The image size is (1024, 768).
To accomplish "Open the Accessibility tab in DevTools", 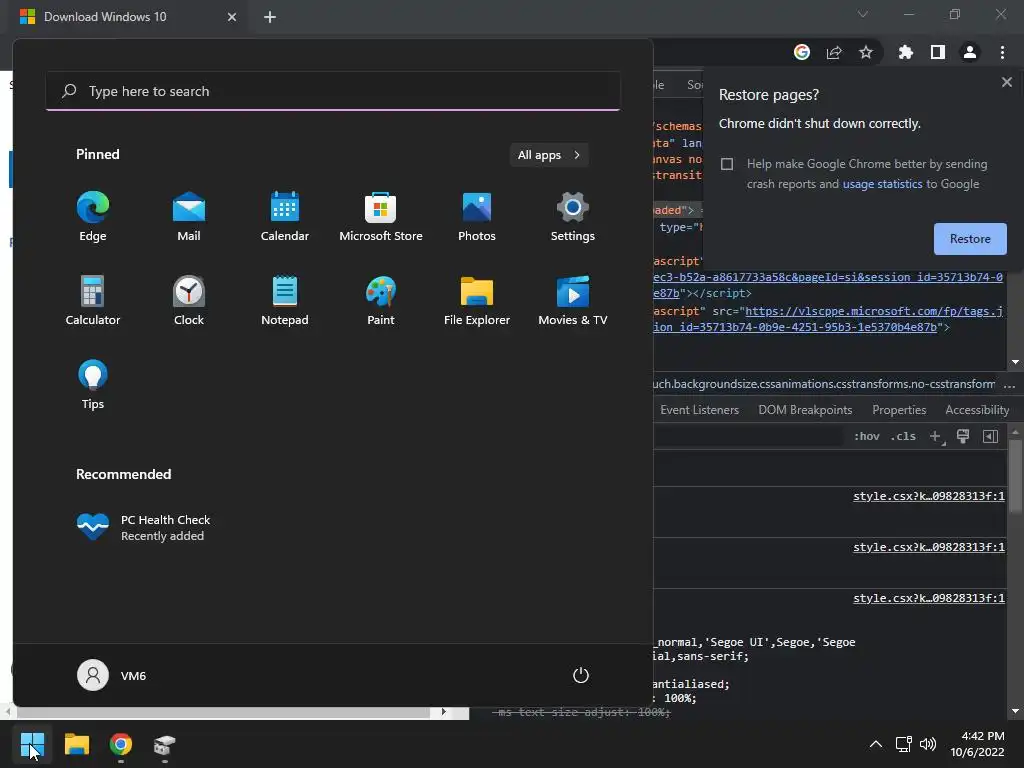I will 977,409.
